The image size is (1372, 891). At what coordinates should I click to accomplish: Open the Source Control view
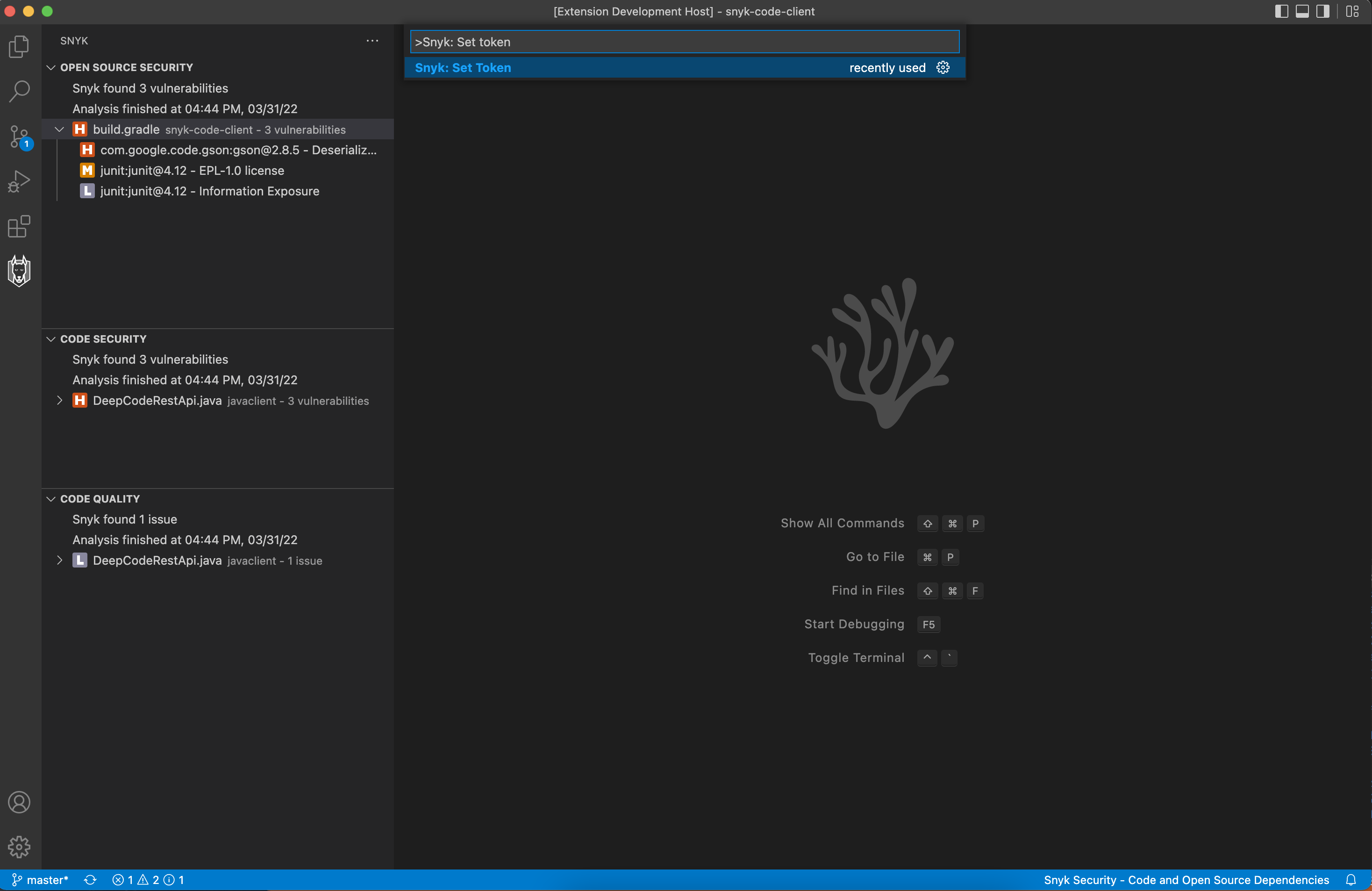tap(19, 137)
